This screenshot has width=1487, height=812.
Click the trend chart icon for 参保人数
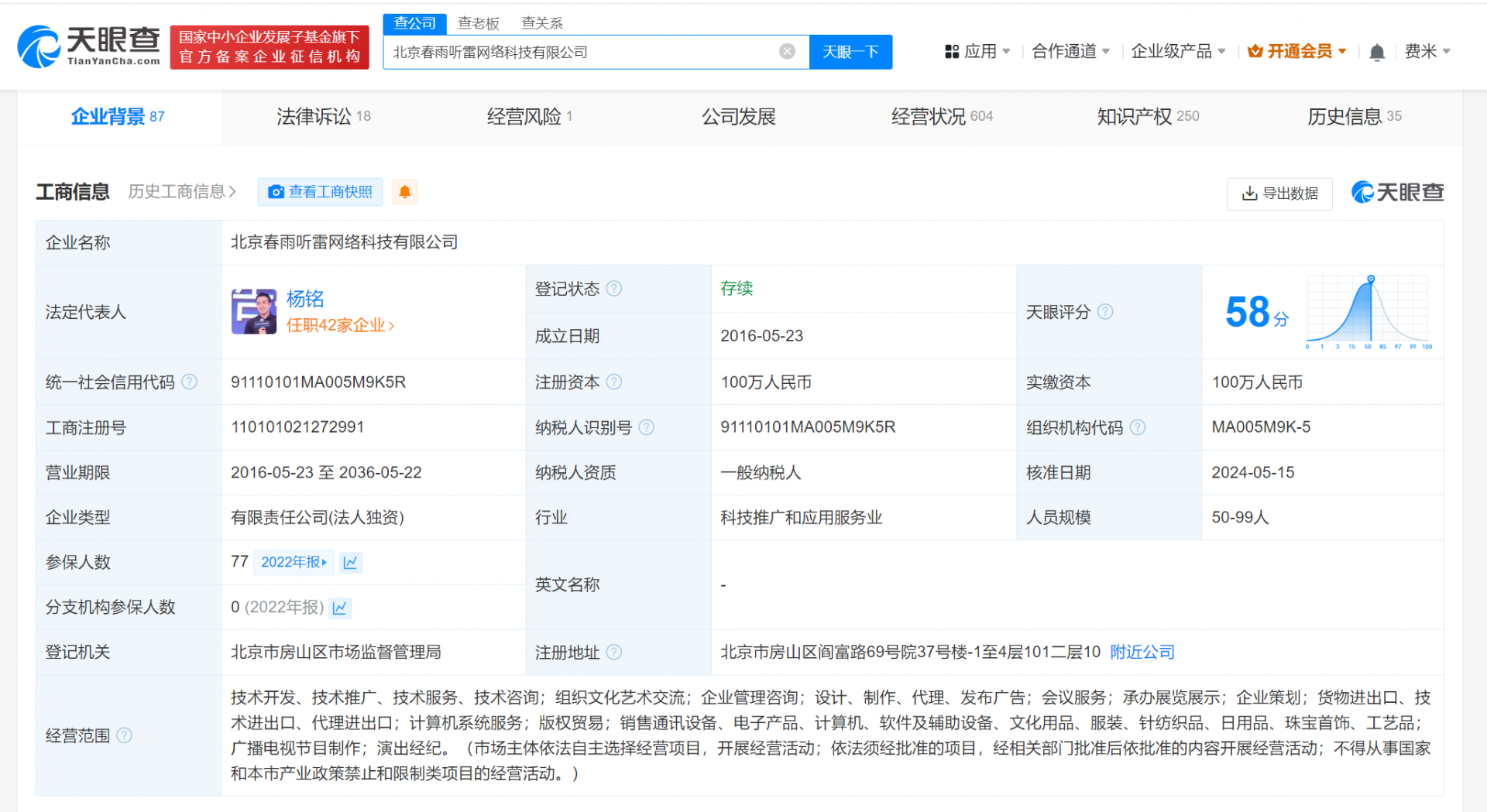[351, 563]
